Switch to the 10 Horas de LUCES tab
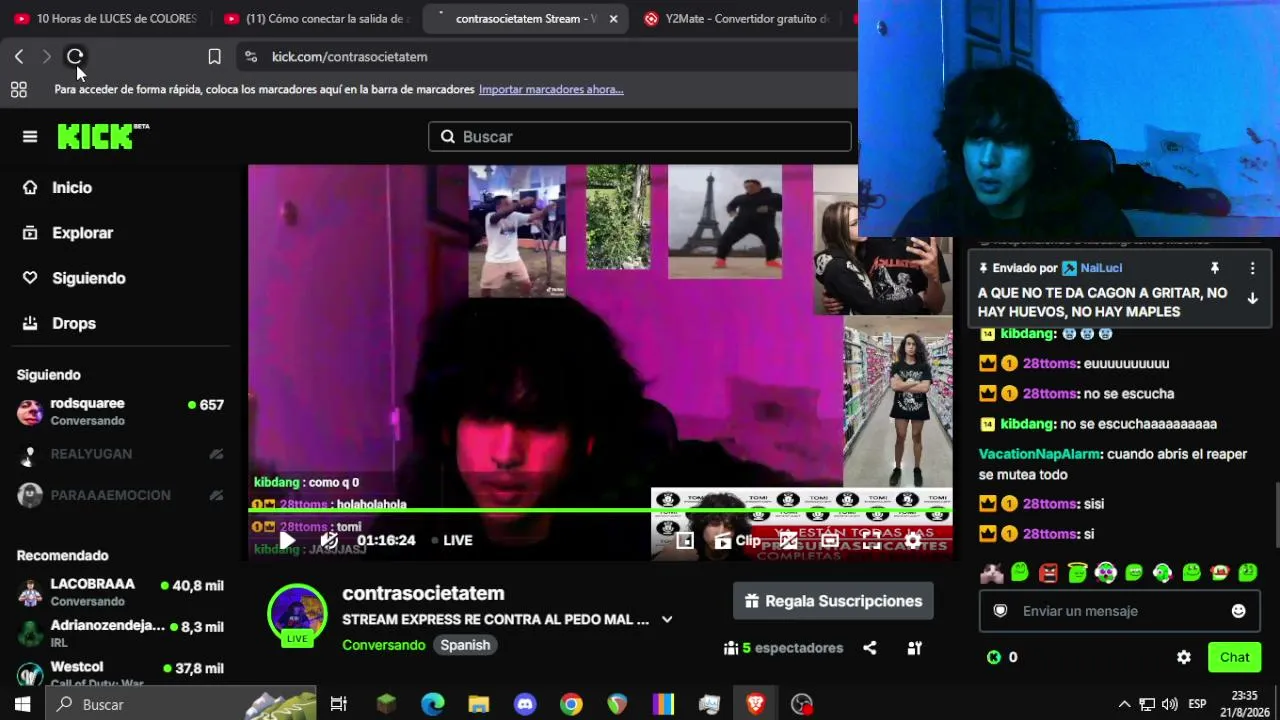The width and height of the screenshot is (1280, 720). click(106, 19)
